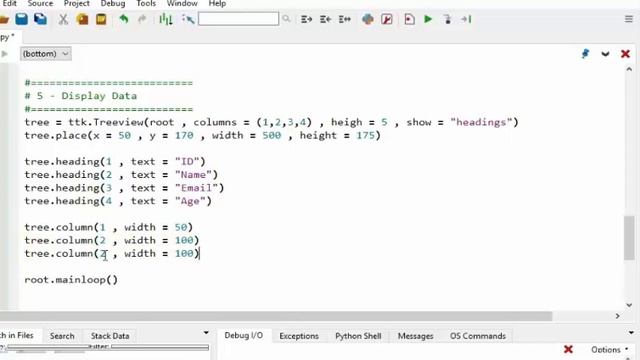The width and height of the screenshot is (640, 360).
Task: Open the Window menu
Action: pos(182,4)
